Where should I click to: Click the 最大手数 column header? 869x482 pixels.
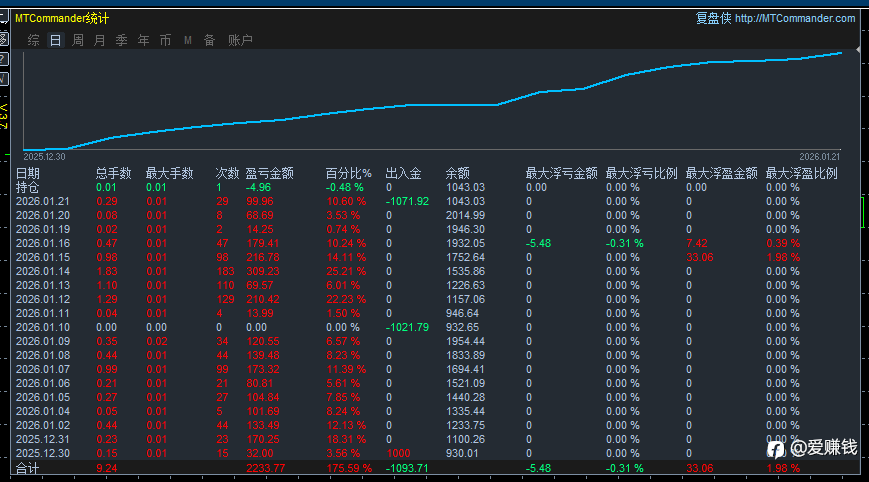170,173
